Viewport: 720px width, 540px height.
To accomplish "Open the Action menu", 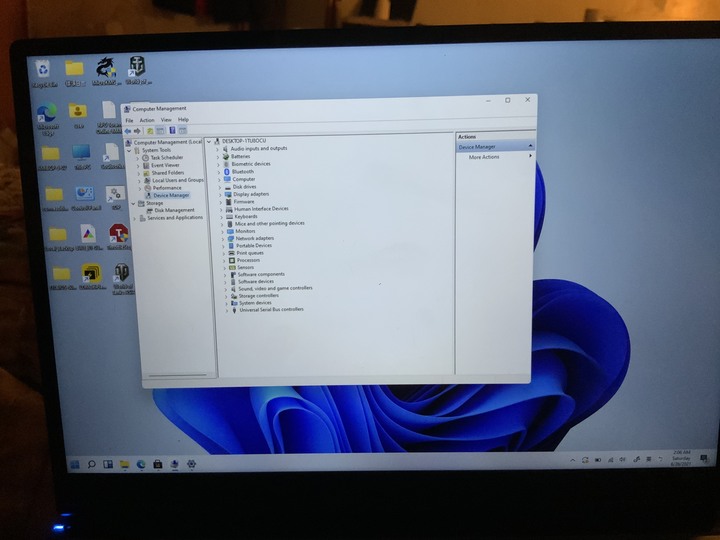I will [x=147, y=120].
